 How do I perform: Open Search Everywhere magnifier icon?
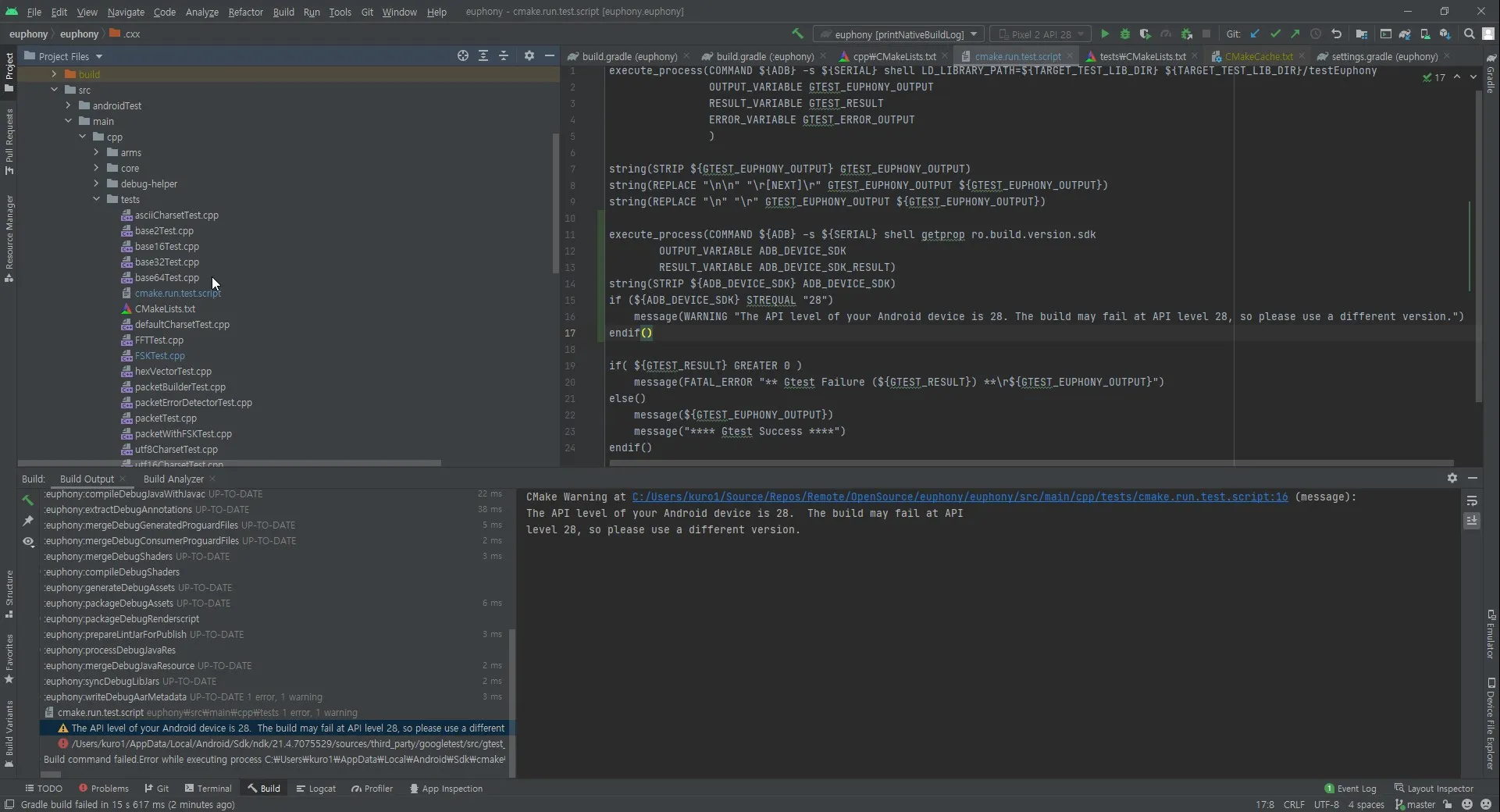[x=1469, y=34]
